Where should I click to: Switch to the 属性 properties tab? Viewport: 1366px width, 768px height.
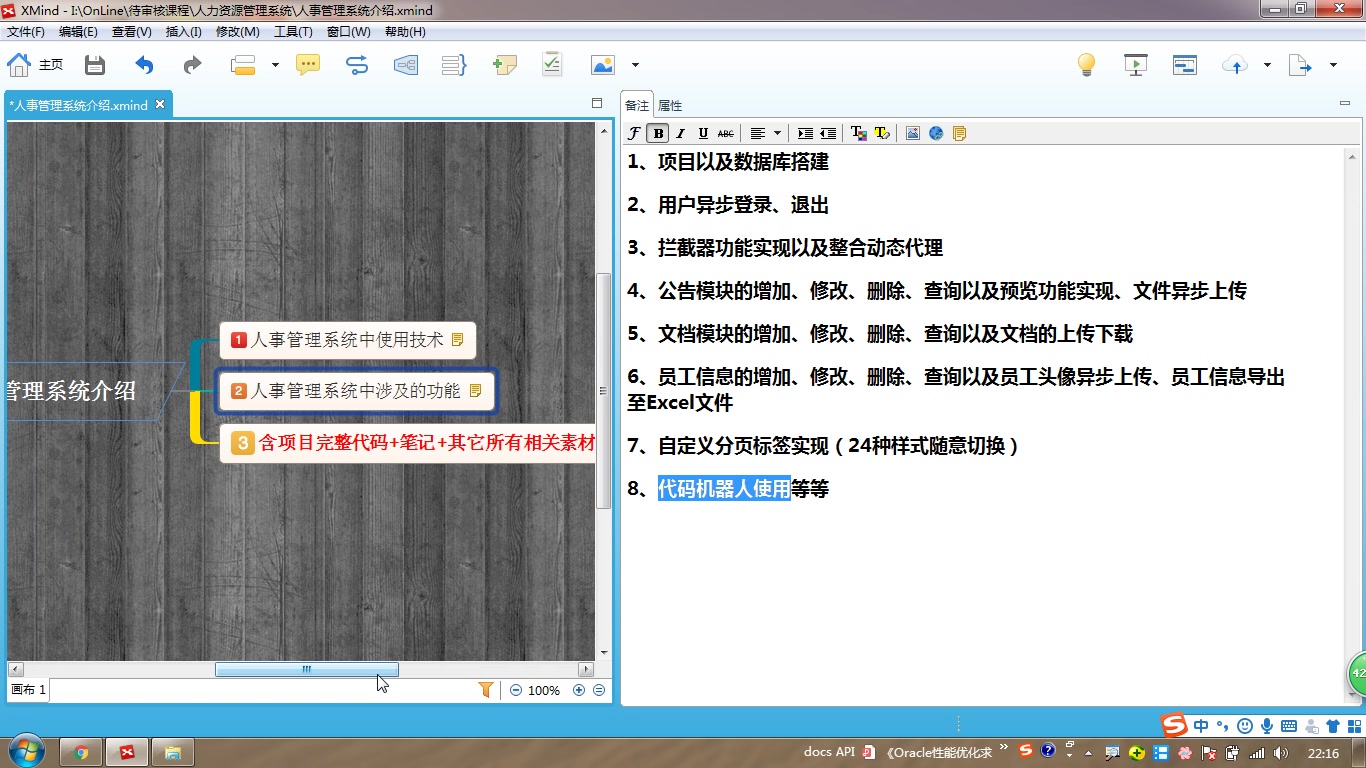[x=670, y=104]
